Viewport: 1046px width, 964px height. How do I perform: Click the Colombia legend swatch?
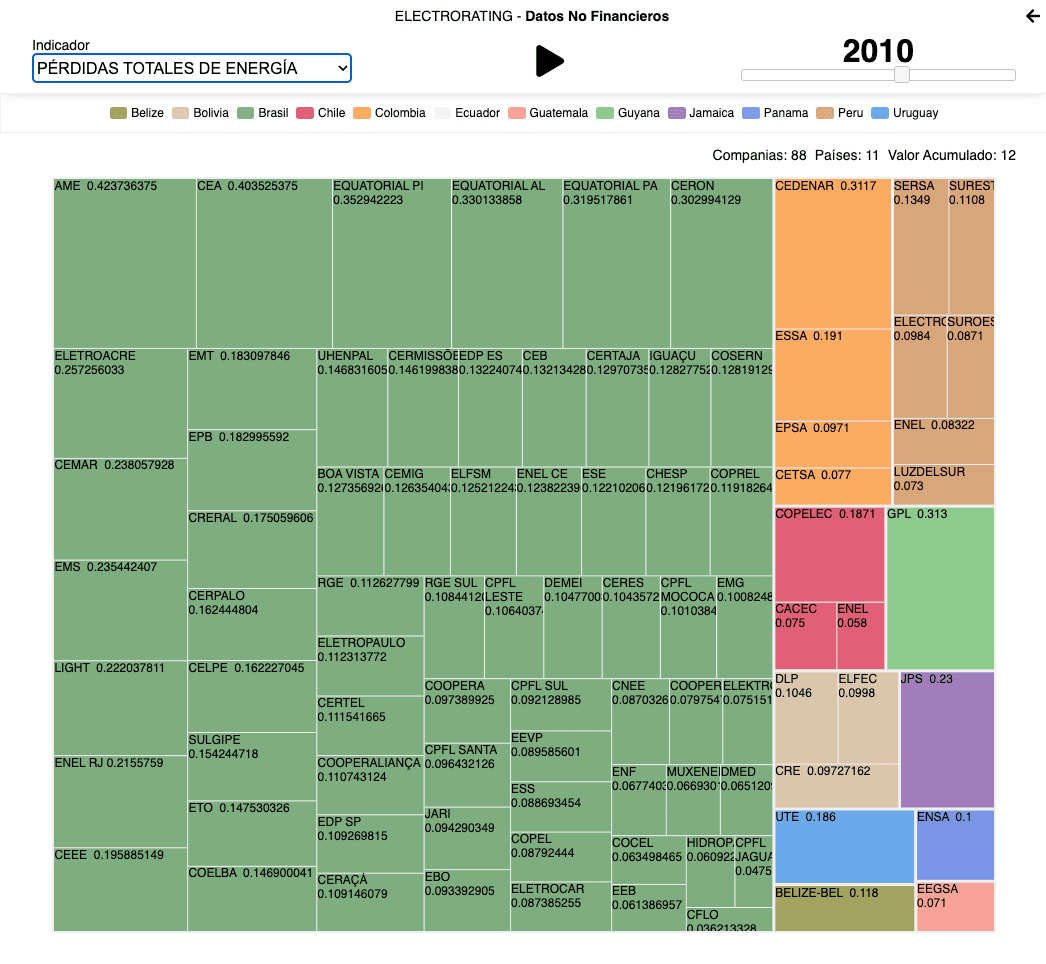tap(362, 113)
